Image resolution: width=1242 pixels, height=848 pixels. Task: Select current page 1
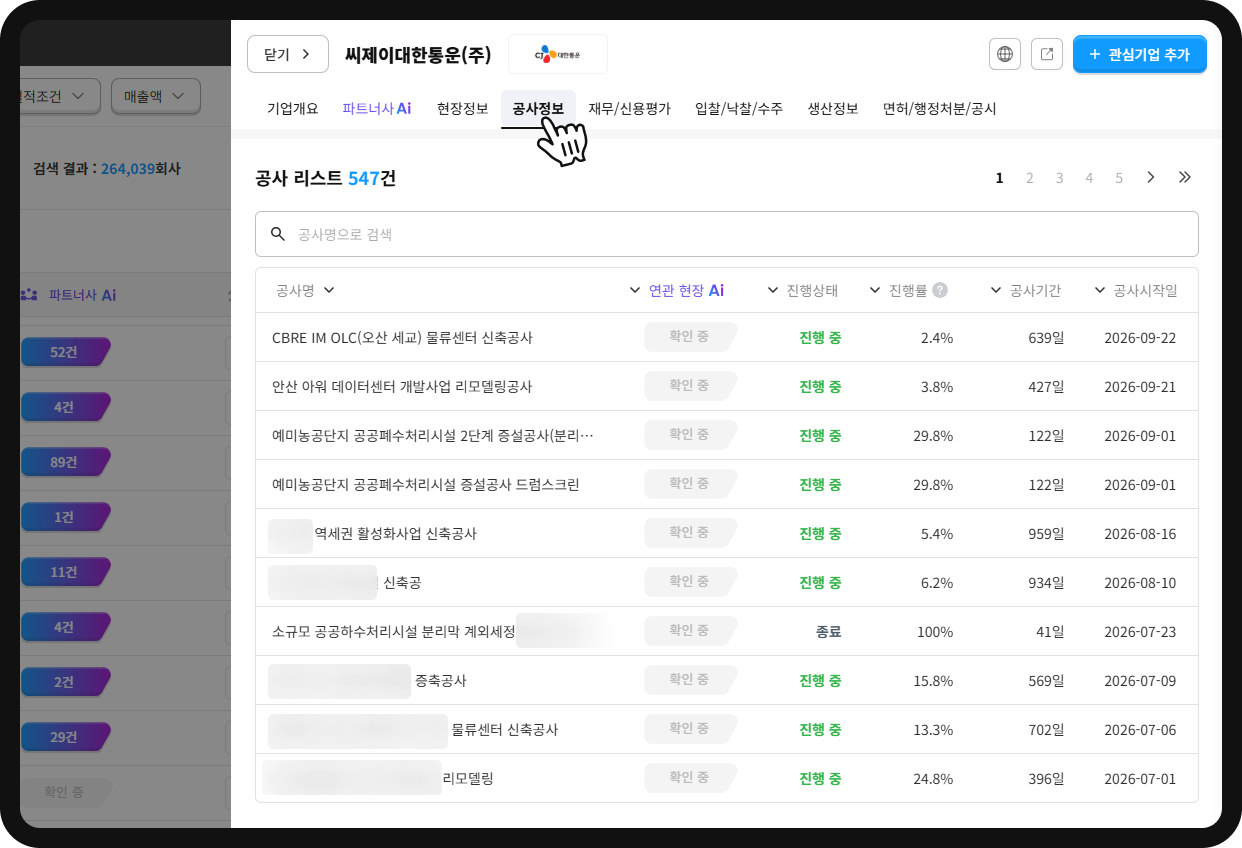click(999, 178)
